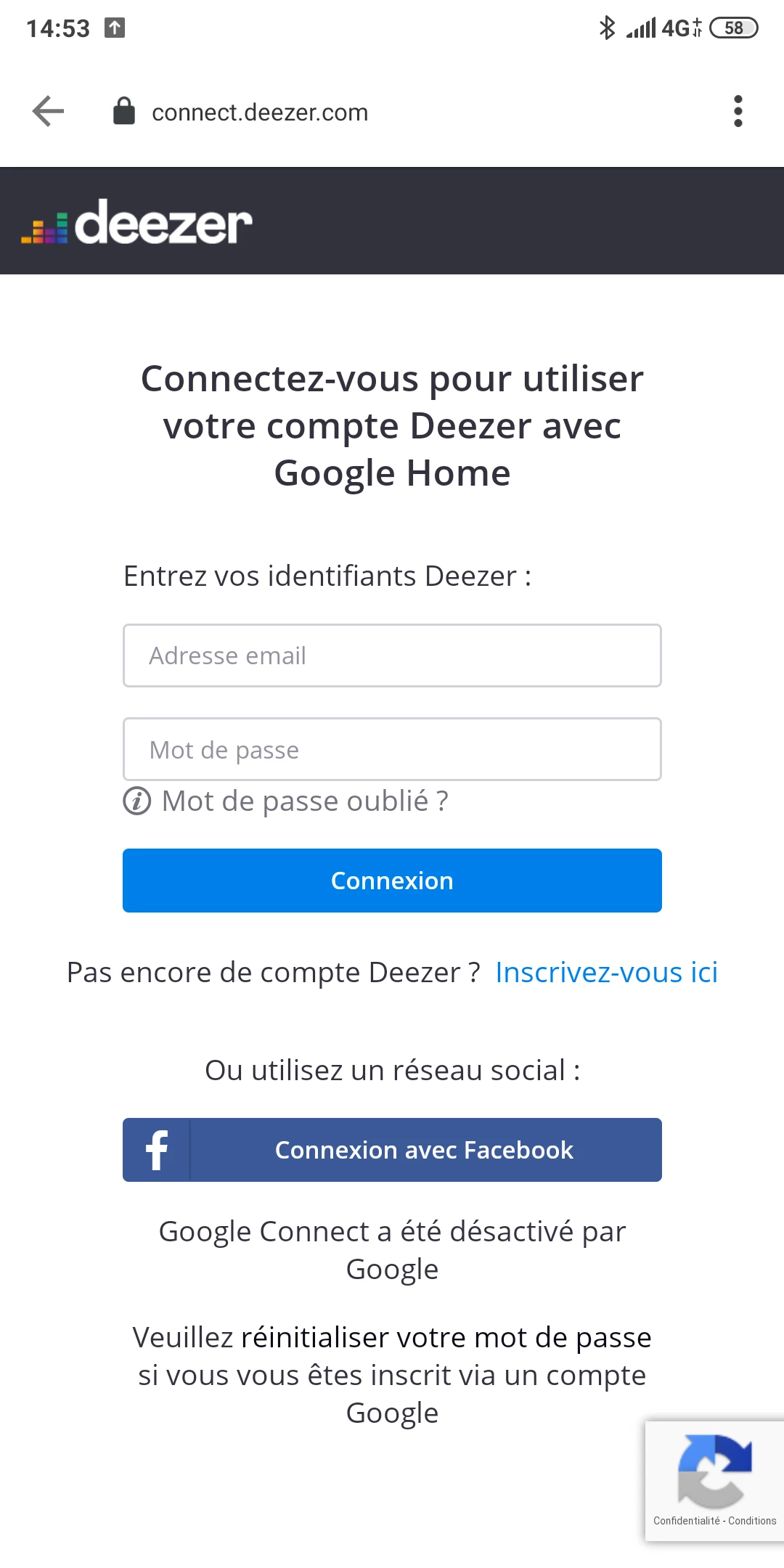Tap the browser back arrow
Screen dimensions: 784x1568
click(49, 112)
